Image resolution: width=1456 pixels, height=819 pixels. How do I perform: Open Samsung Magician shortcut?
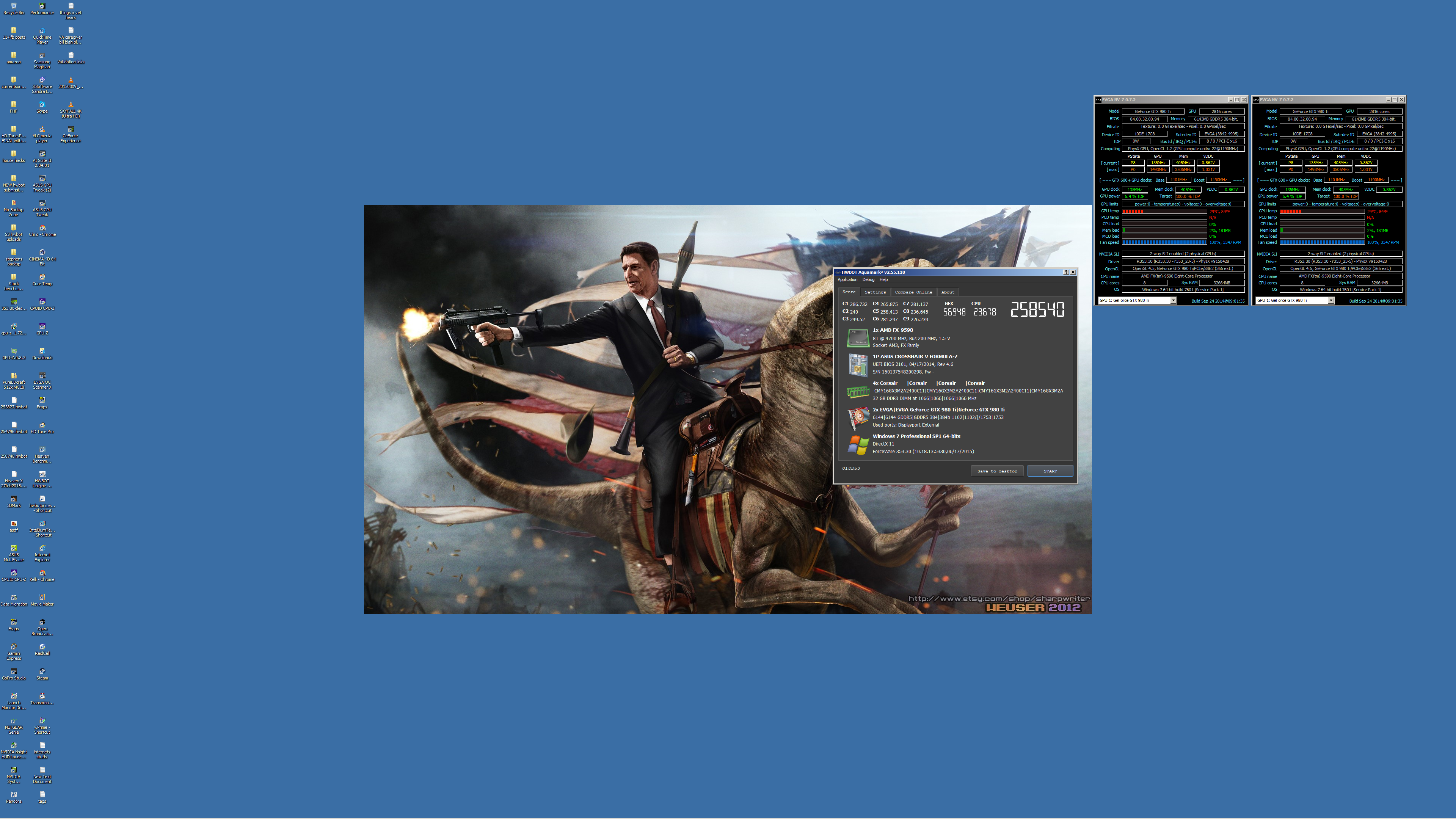[x=42, y=61]
